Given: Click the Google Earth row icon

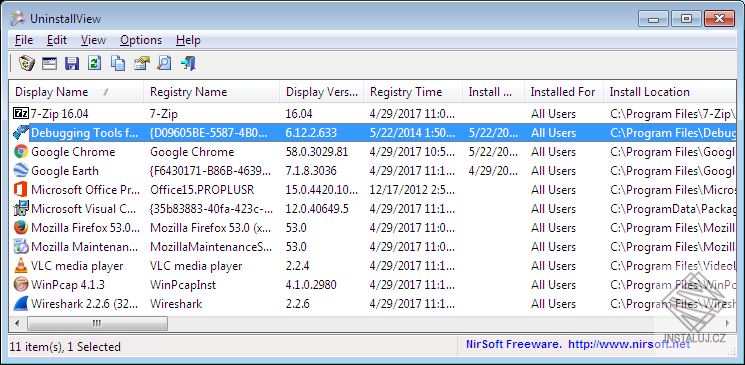Looking at the screenshot, I should pyautogui.click(x=21, y=171).
